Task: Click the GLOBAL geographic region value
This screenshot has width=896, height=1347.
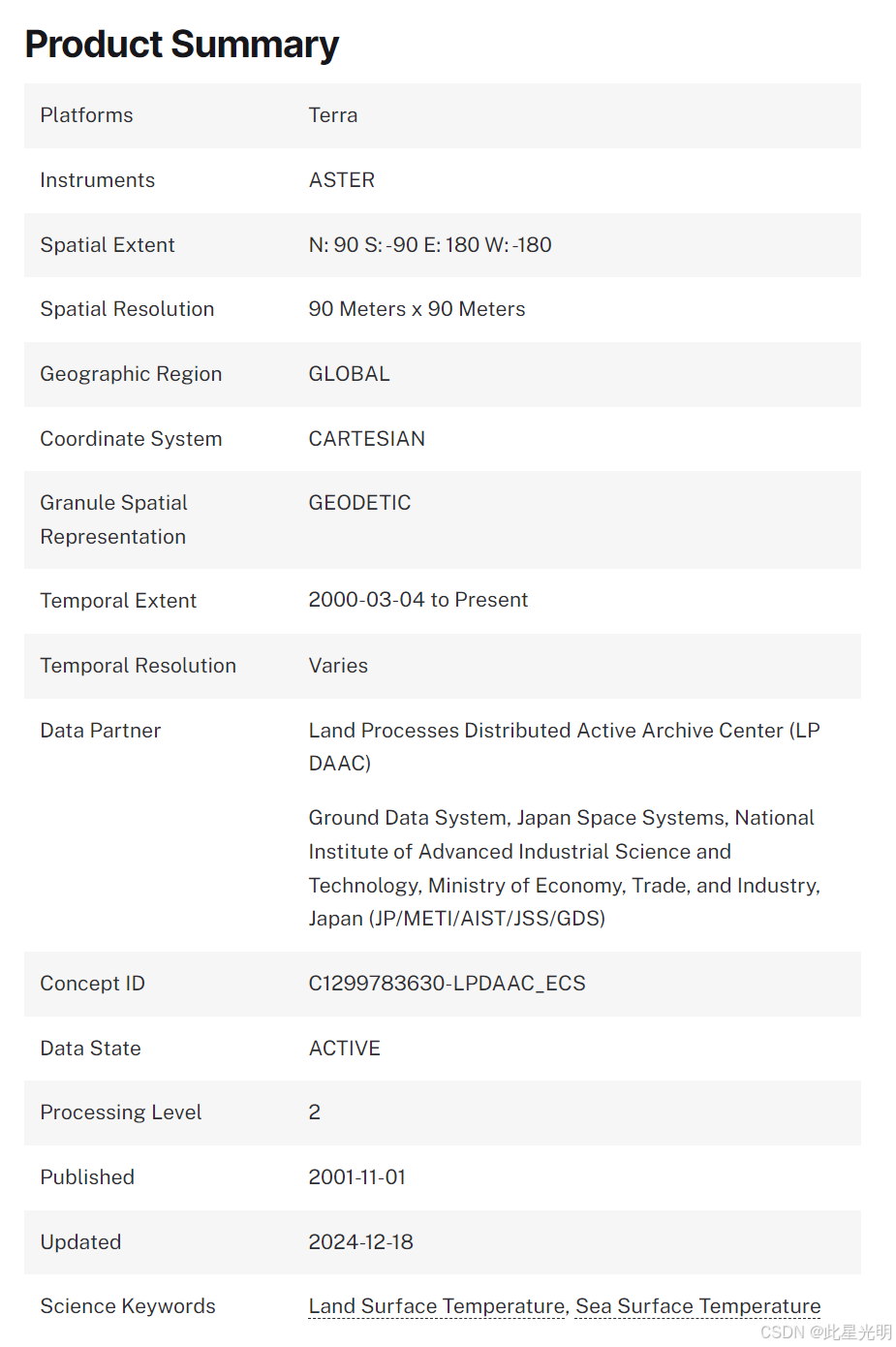Action: [x=349, y=374]
